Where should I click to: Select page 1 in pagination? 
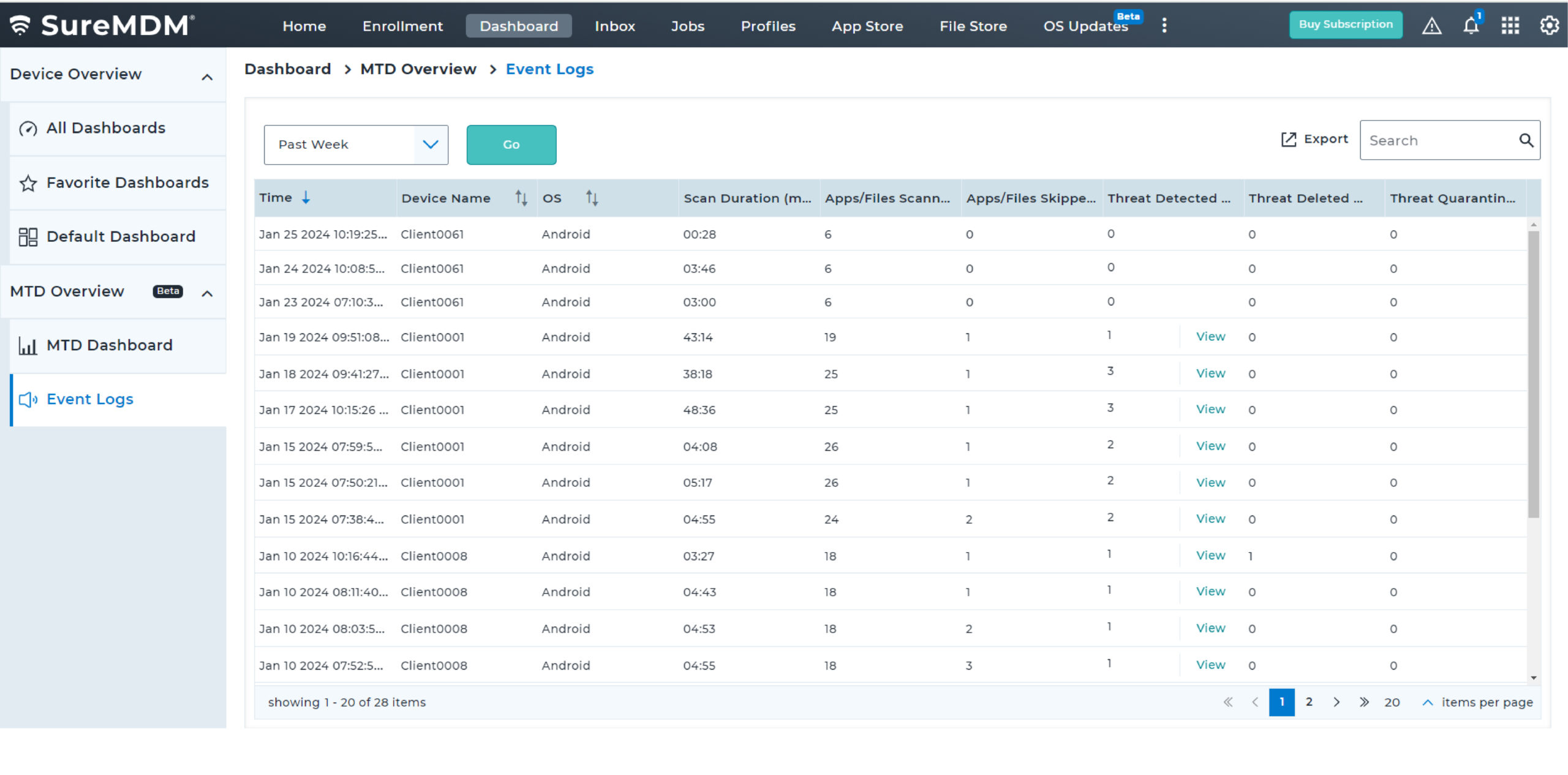1281,702
